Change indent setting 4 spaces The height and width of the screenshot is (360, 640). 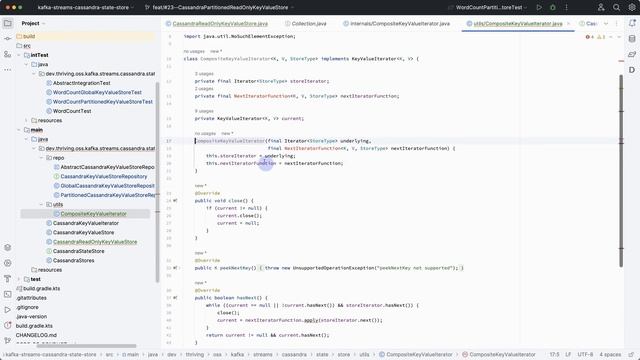pos(610,354)
